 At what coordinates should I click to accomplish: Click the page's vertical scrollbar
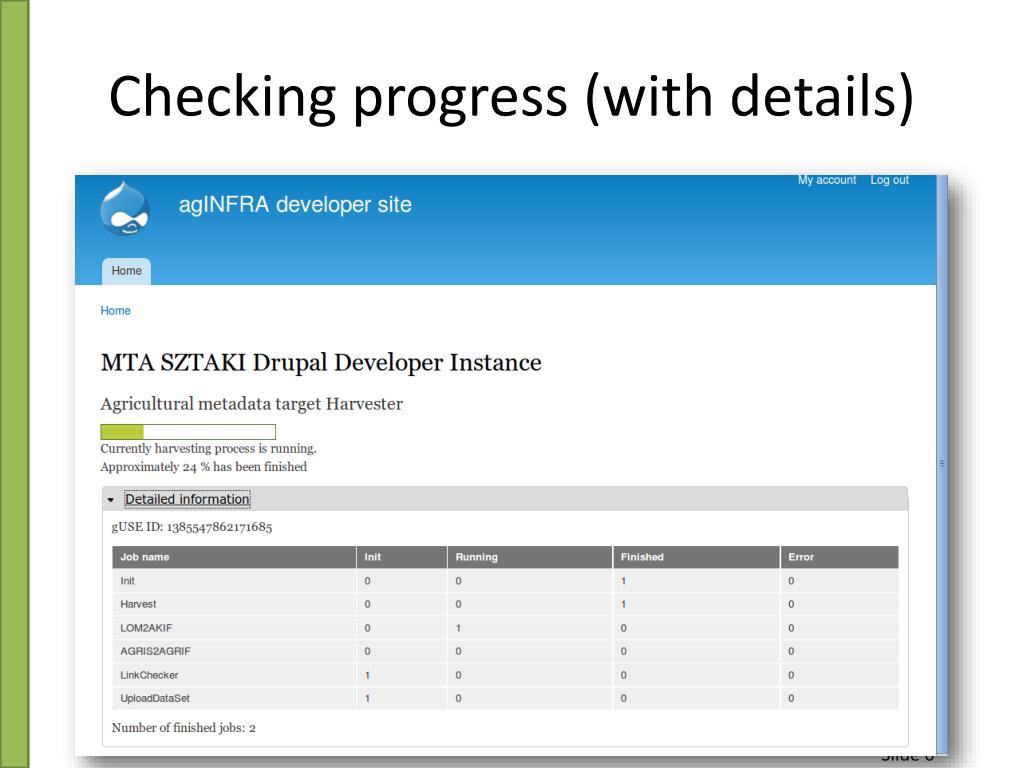[942, 464]
